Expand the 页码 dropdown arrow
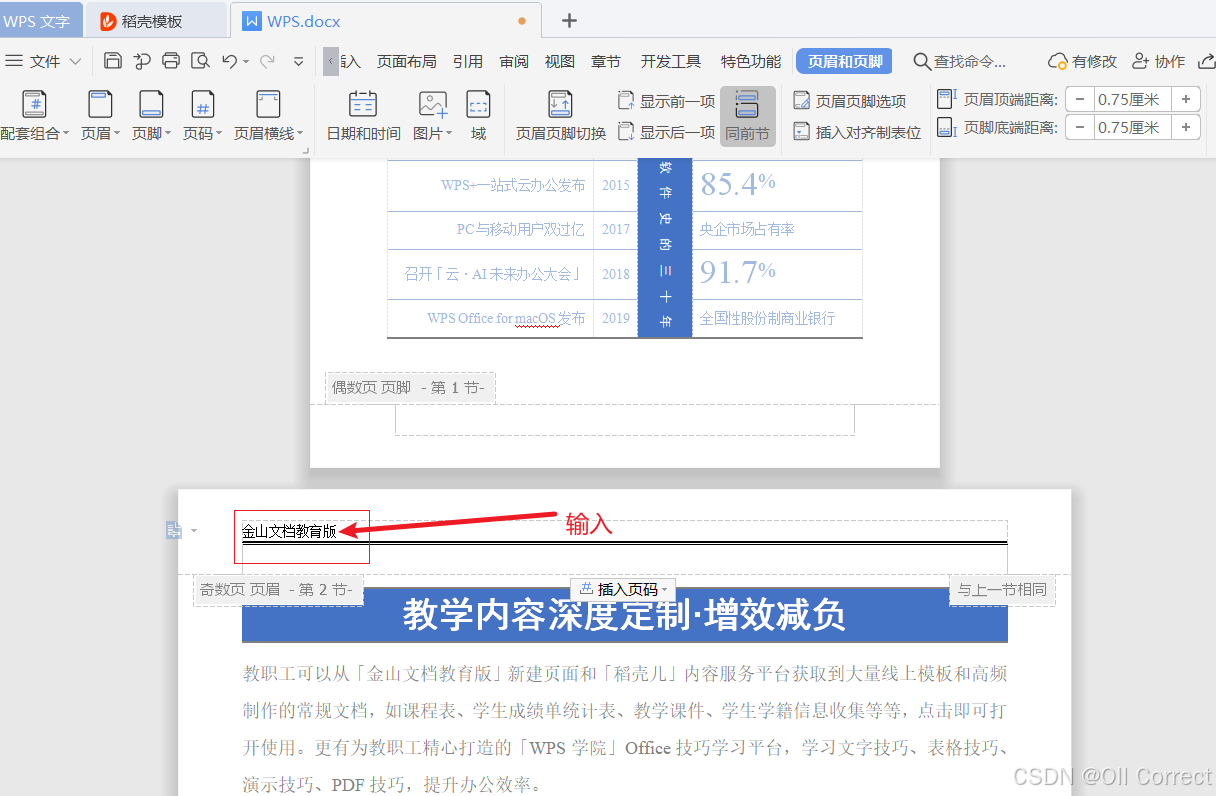This screenshot has height=796, width=1216. [x=219, y=134]
